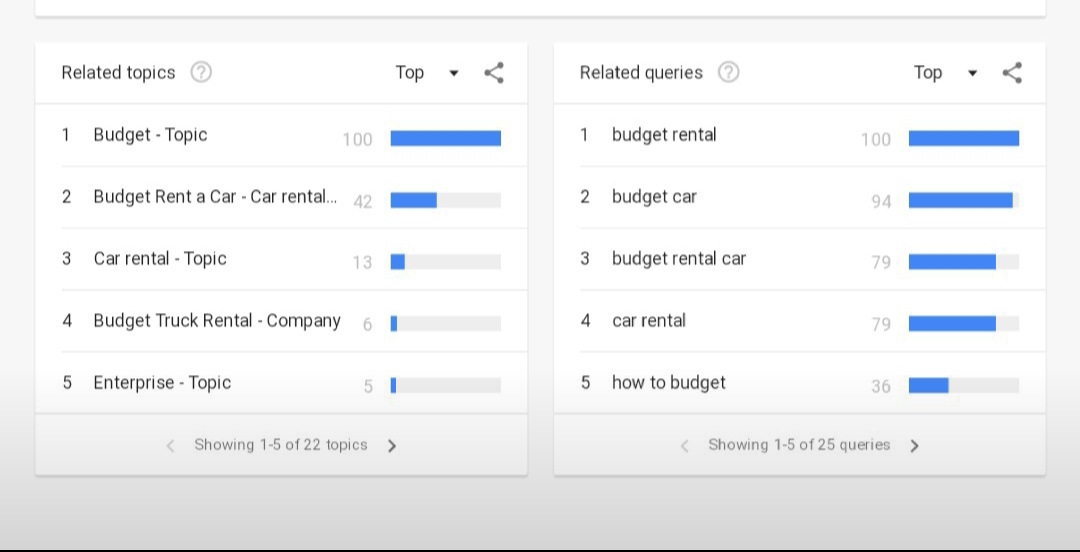Viewport: 1080px width, 552px height.
Task: Go to next page of related queries
Action: tap(914, 446)
